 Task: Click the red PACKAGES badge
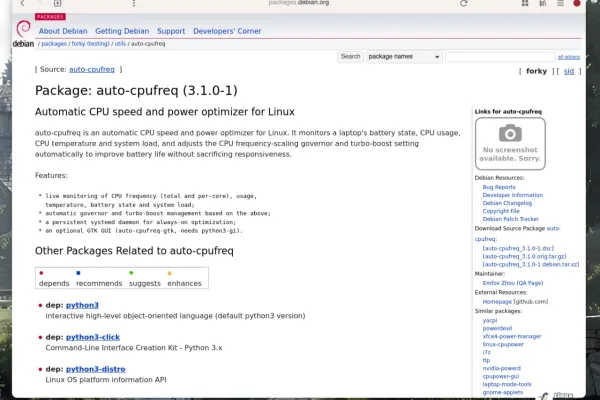(50, 17)
